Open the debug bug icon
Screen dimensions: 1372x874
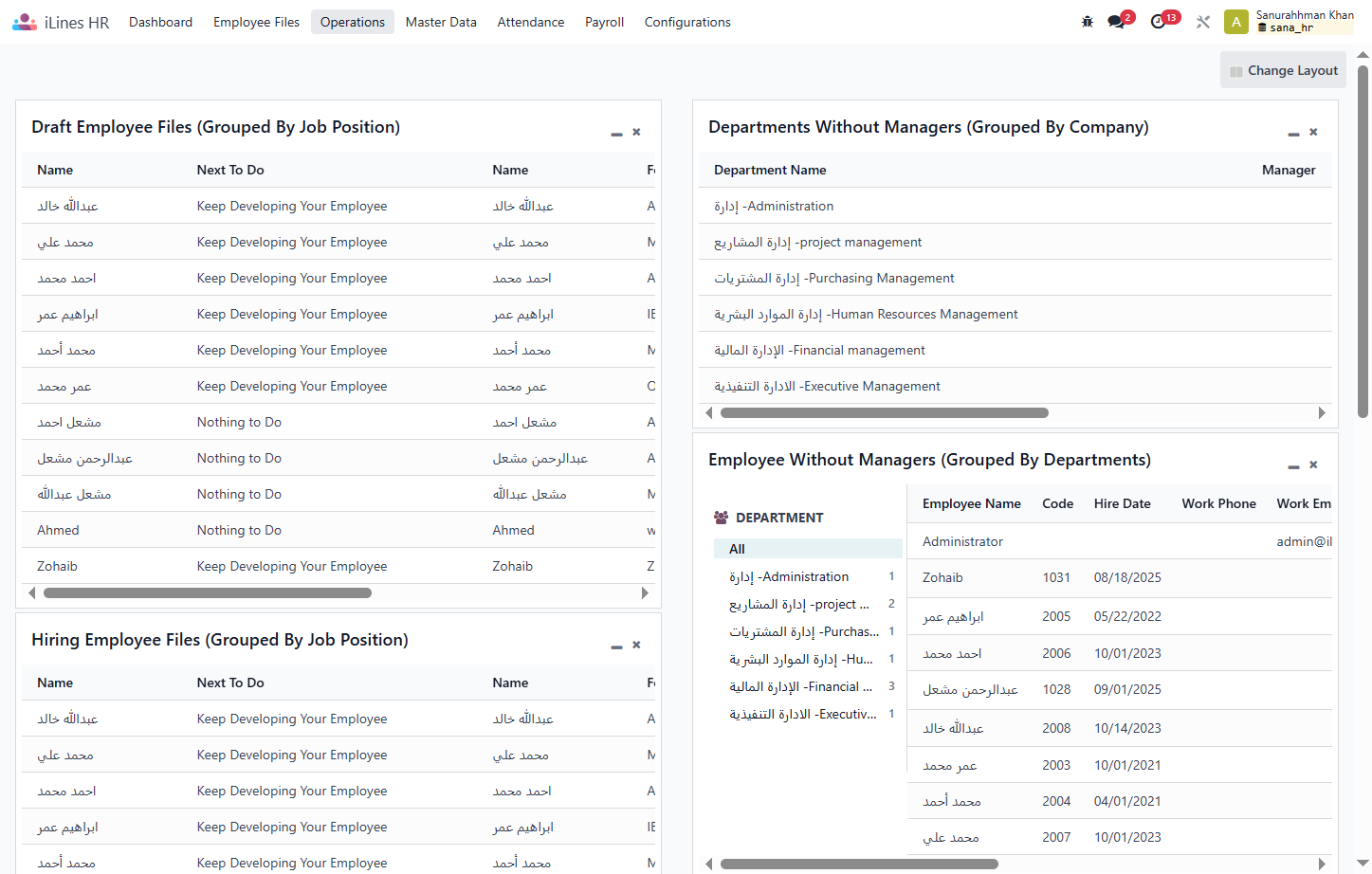1087,22
